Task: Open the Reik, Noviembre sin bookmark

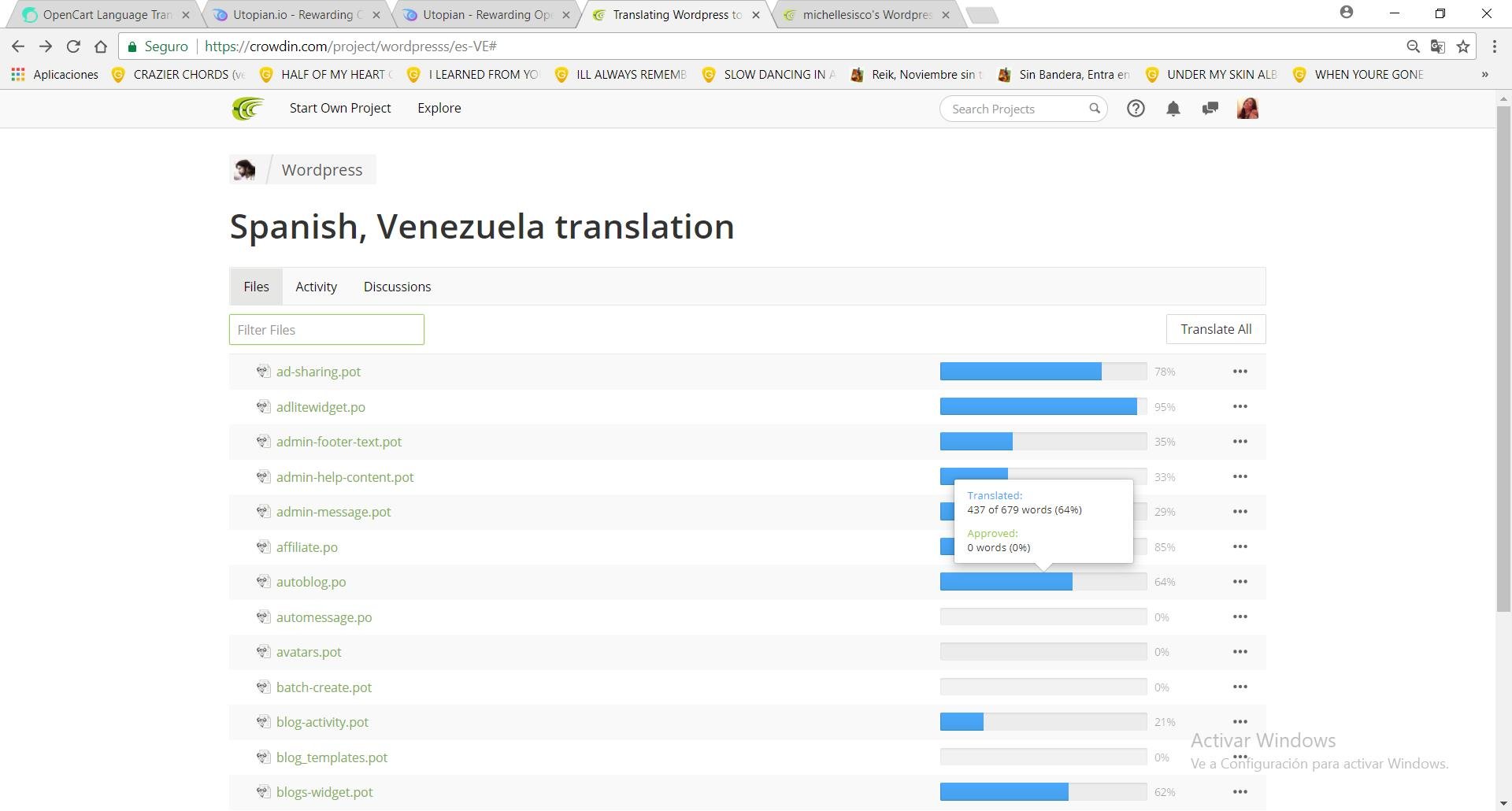Action: pyautogui.click(x=917, y=74)
